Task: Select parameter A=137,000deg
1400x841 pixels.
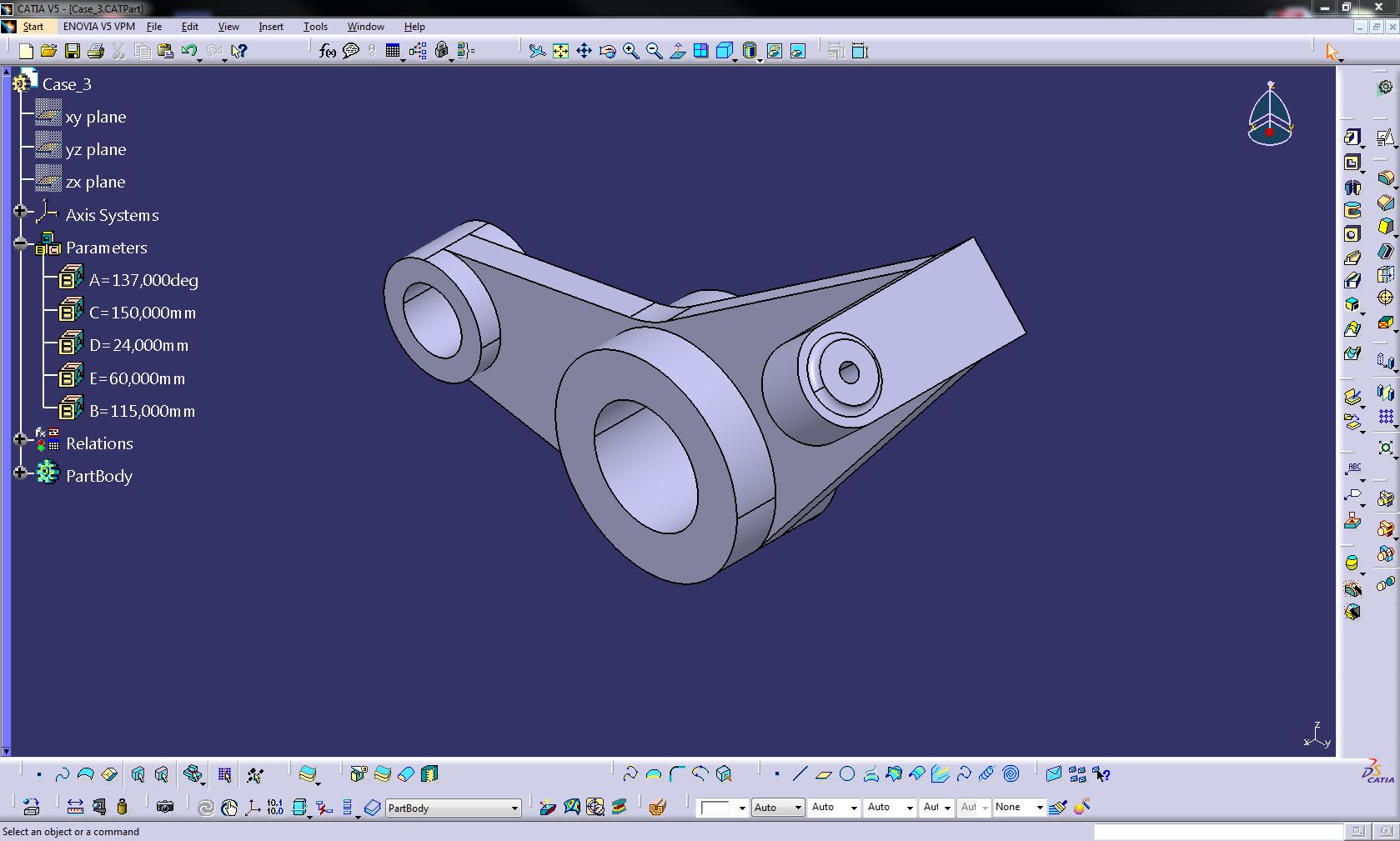Action: click(143, 281)
